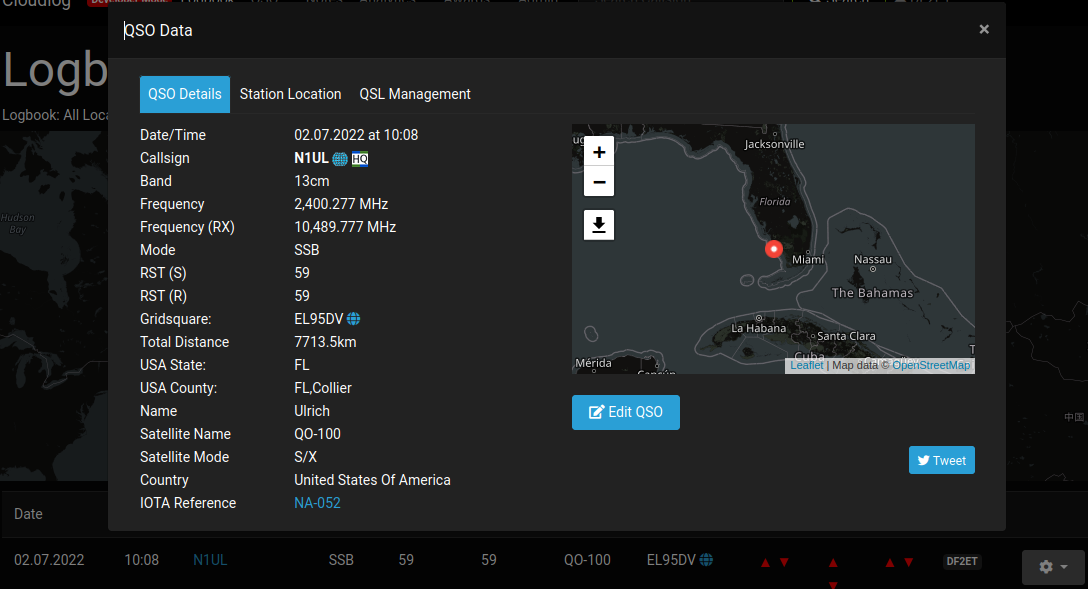Toggle the middle red arrow status indicator

[833, 562]
